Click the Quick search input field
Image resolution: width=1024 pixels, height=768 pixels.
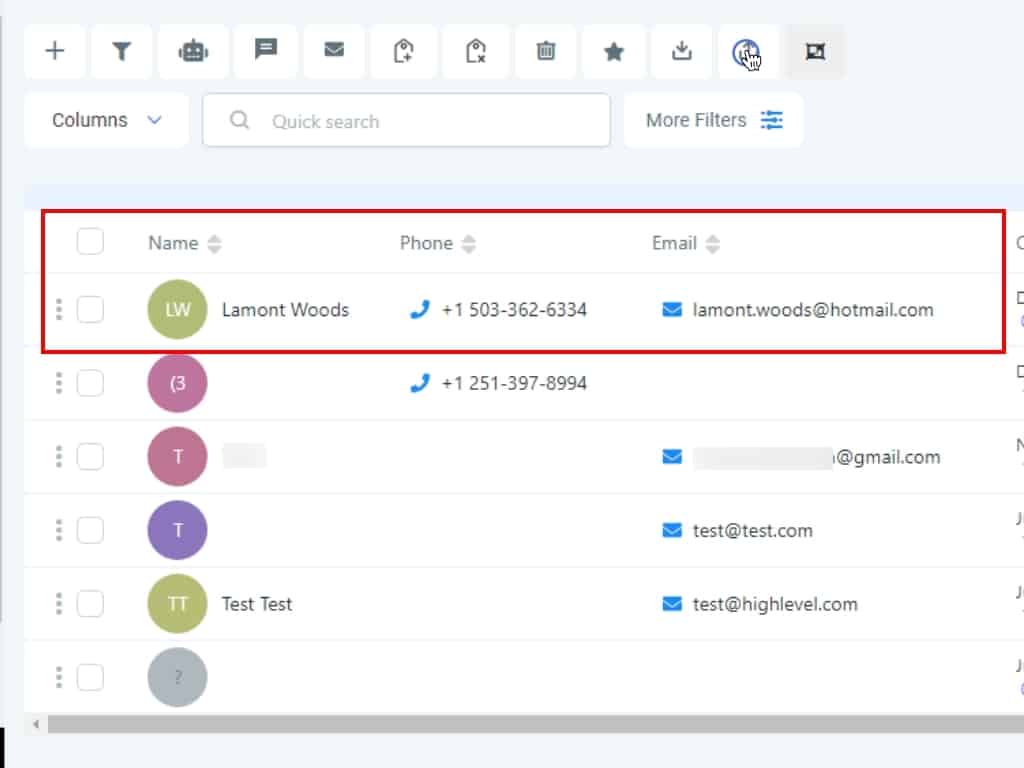(x=420, y=121)
